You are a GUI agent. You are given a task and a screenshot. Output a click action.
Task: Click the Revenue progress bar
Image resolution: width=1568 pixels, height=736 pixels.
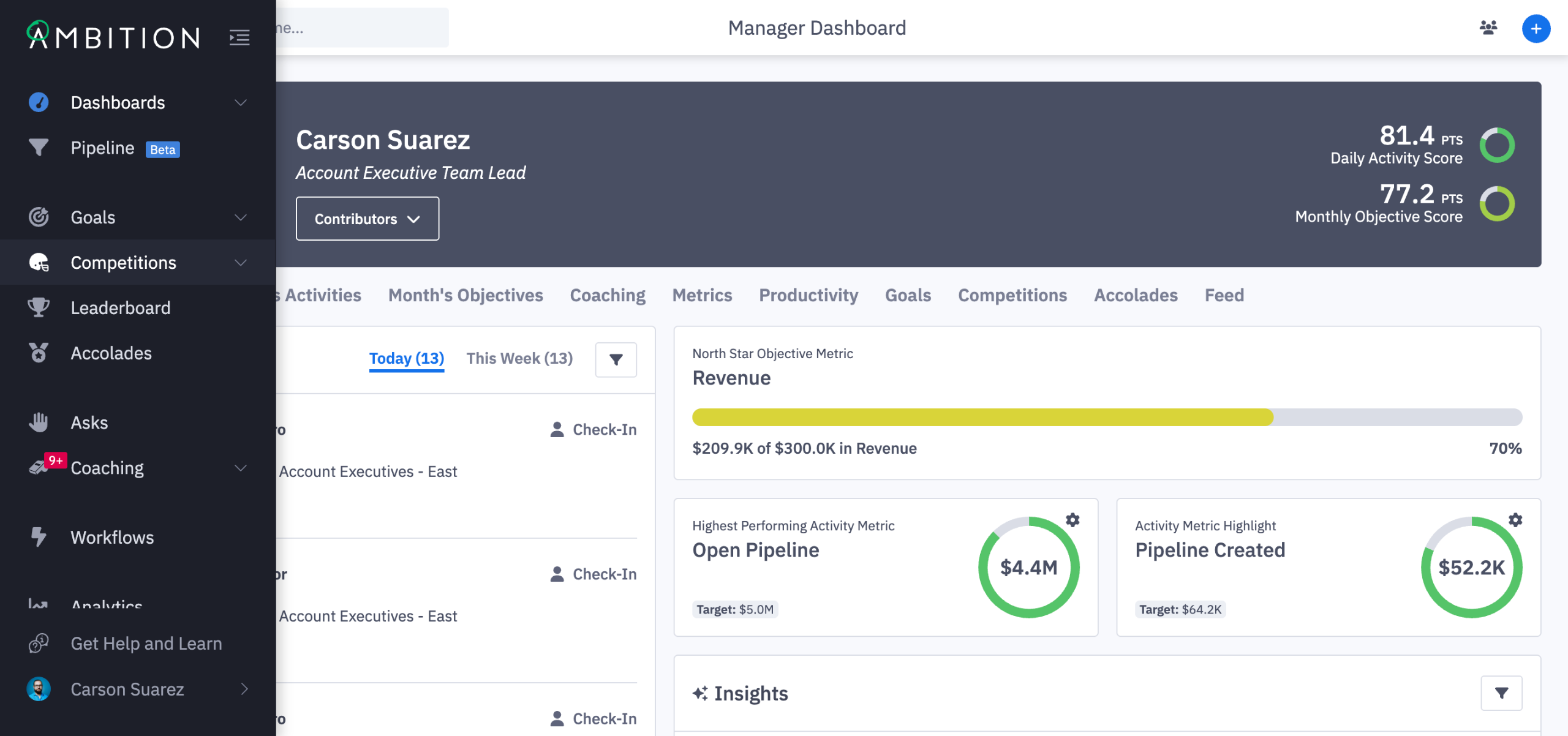coord(1106,418)
